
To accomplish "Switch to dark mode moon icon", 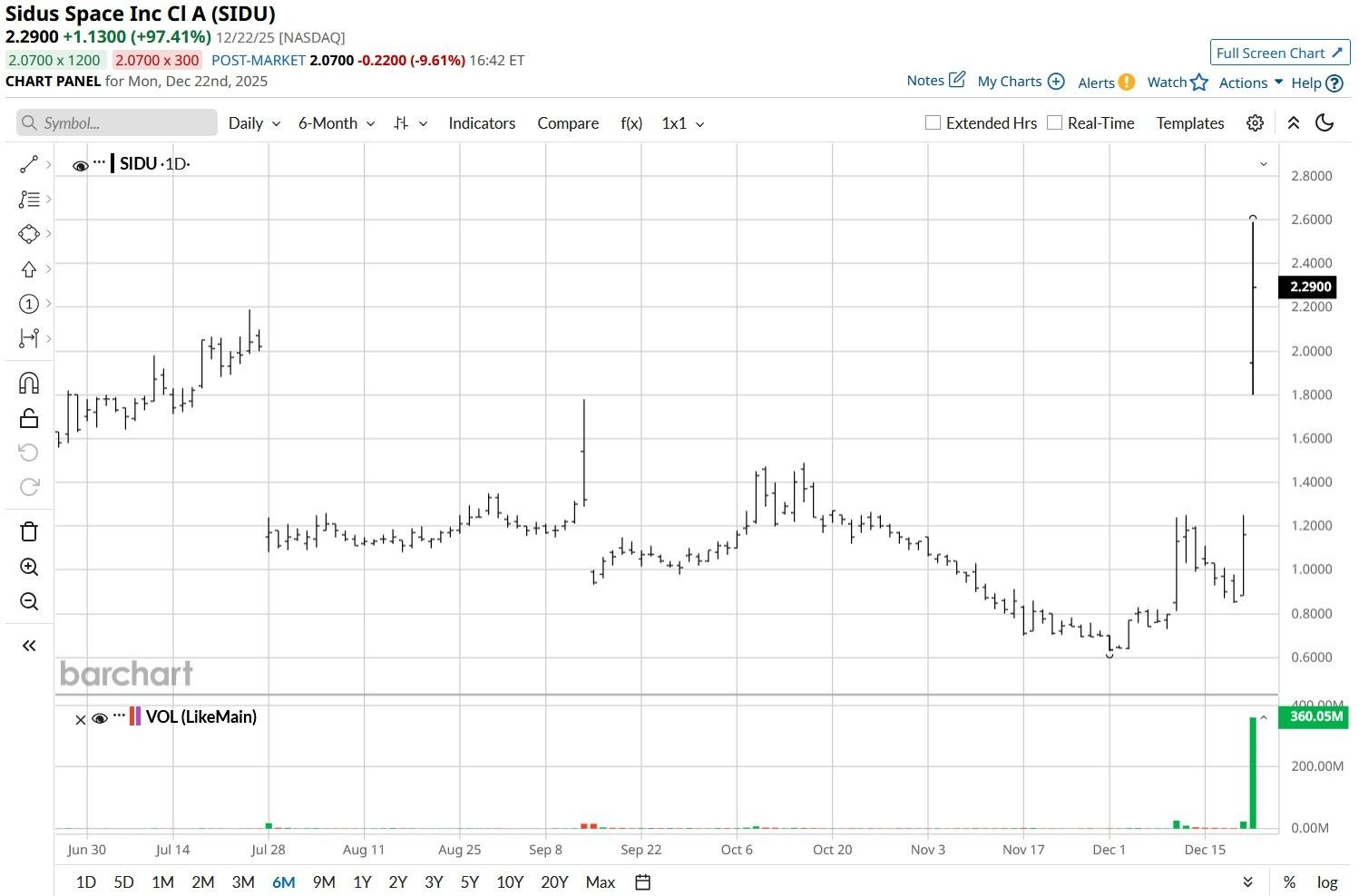I will click(1325, 123).
